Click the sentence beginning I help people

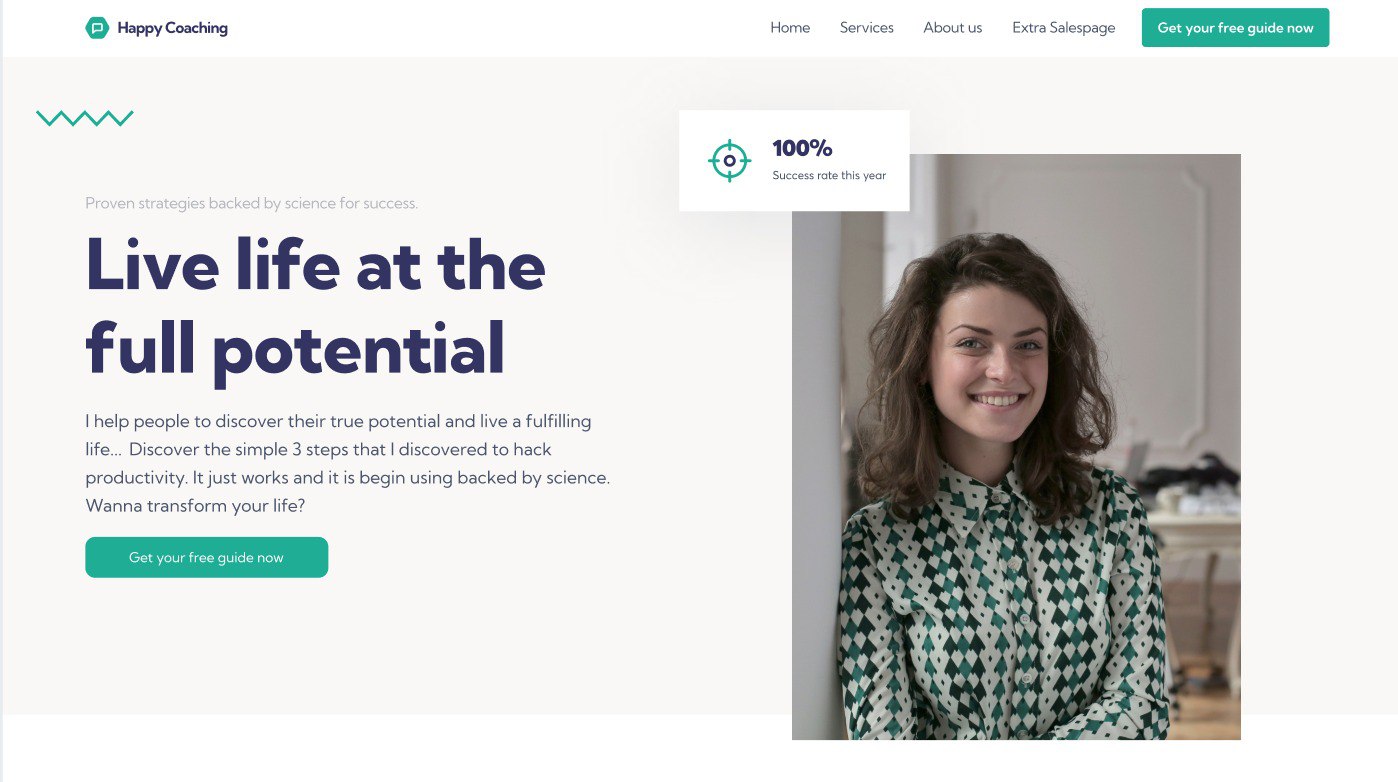(338, 421)
